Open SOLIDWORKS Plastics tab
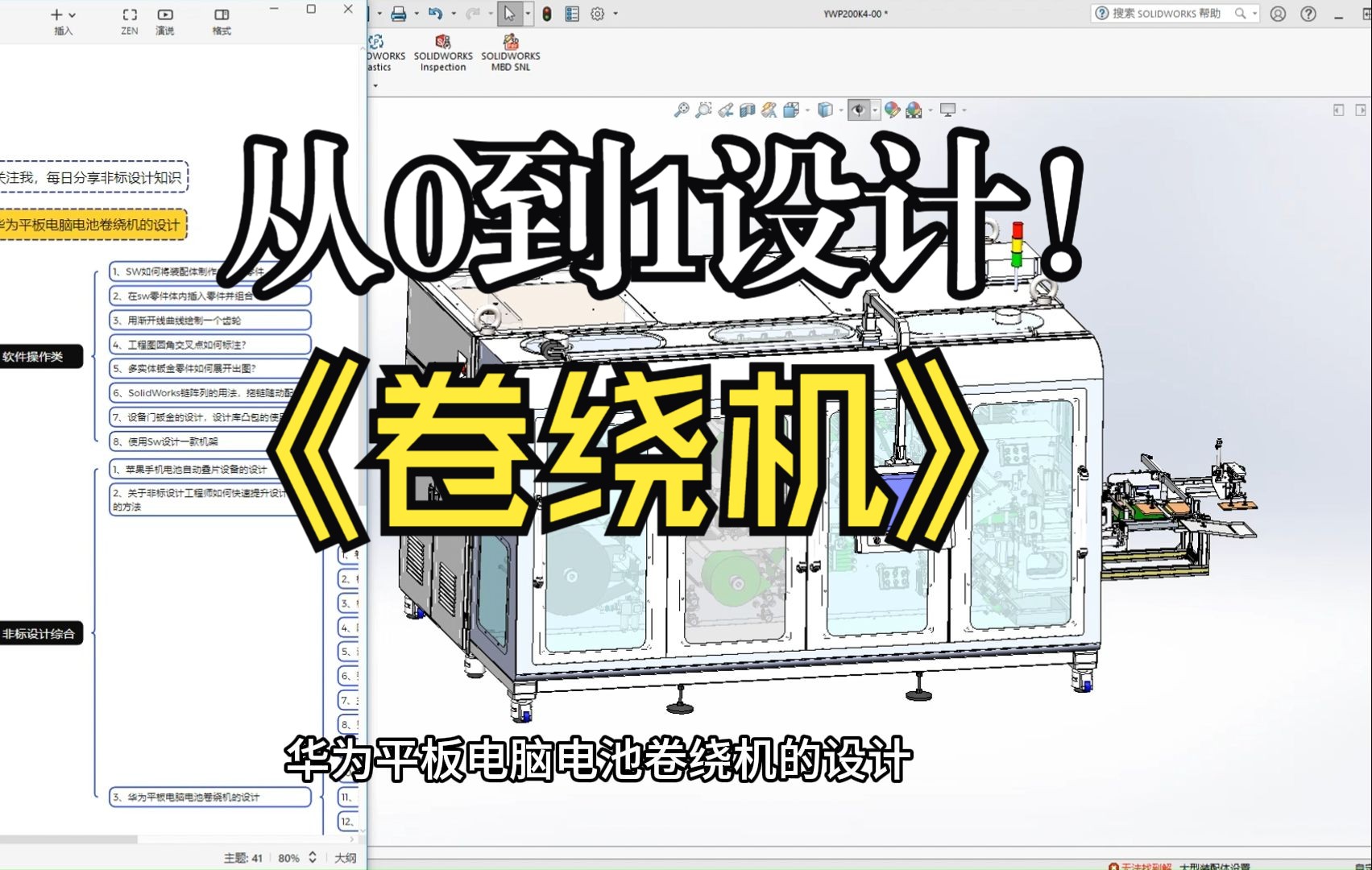The height and width of the screenshot is (870, 1372). pyautogui.click(x=387, y=53)
